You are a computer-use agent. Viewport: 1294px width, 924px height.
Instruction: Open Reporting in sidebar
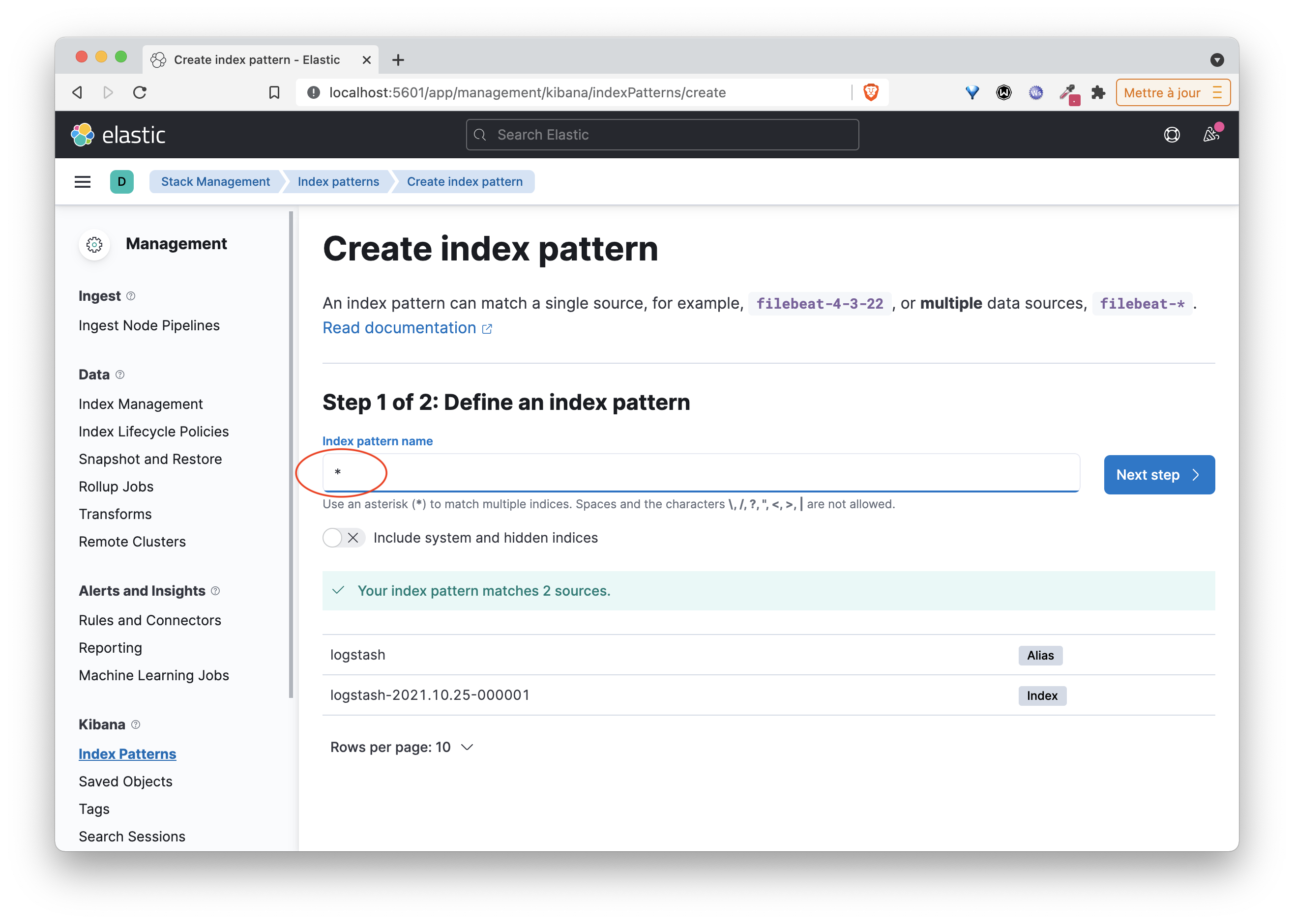pyautogui.click(x=111, y=648)
